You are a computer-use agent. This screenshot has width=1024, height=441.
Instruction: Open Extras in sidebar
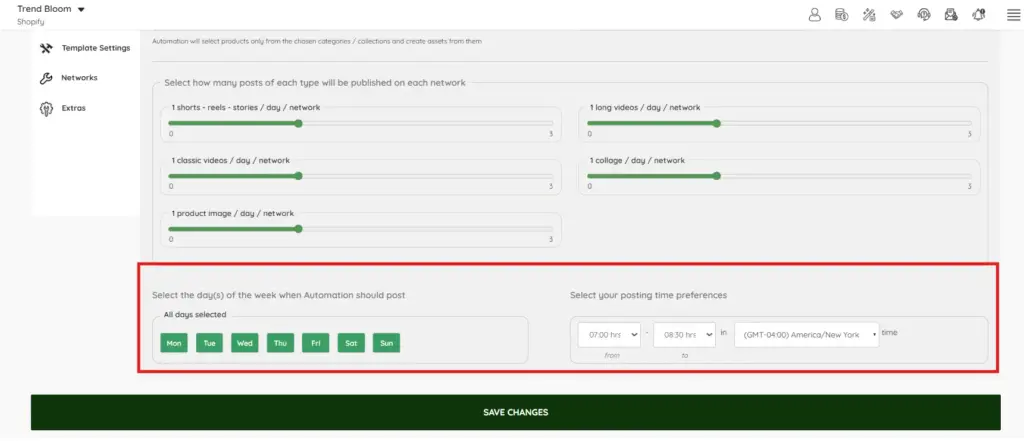tap(73, 108)
